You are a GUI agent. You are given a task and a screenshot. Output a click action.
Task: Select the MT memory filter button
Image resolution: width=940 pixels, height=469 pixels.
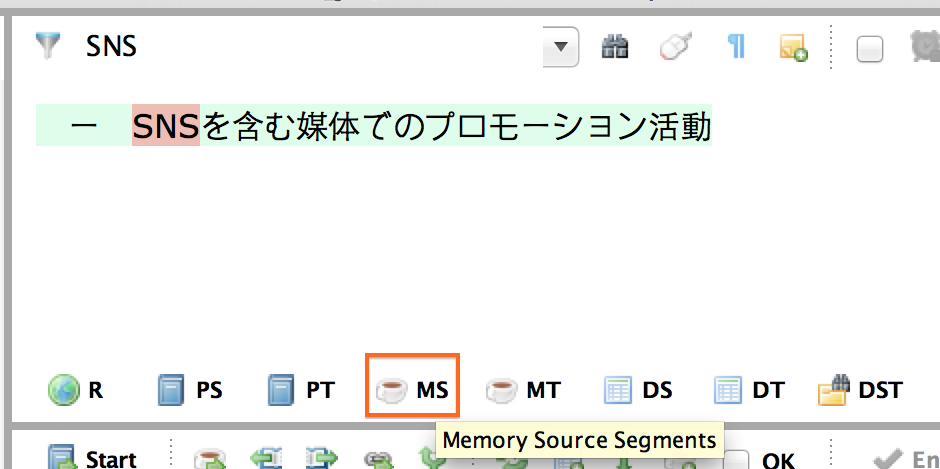point(523,390)
